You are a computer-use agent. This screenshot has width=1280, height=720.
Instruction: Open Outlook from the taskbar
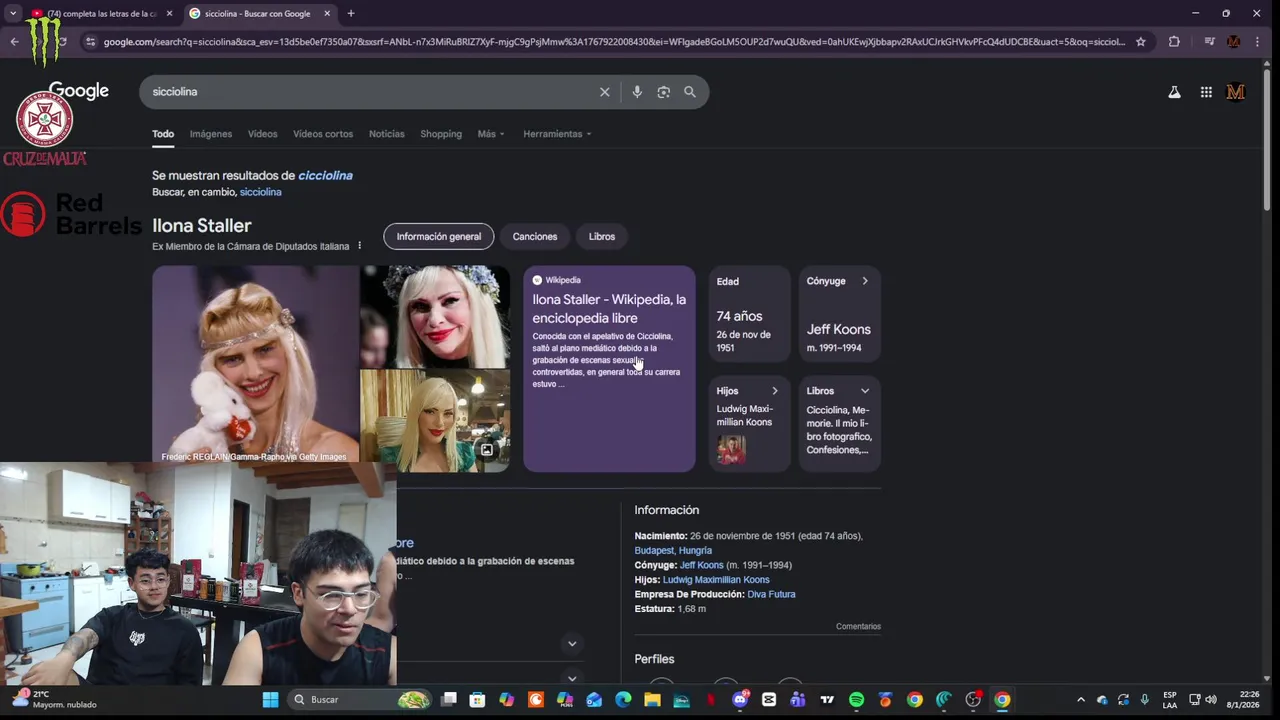point(594,700)
